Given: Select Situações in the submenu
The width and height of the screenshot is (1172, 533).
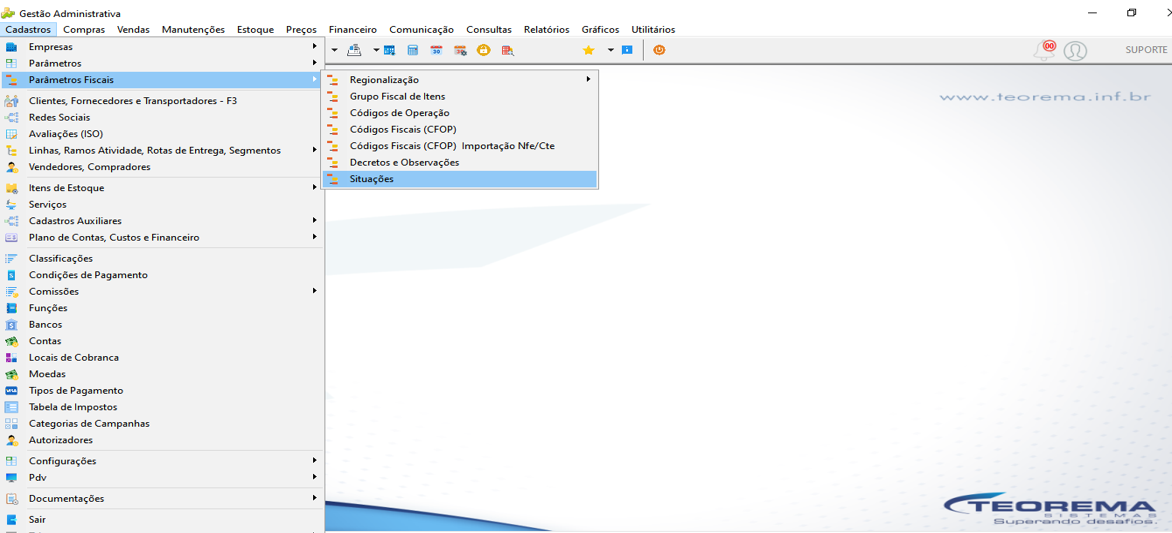Looking at the screenshot, I should coord(460,179).
